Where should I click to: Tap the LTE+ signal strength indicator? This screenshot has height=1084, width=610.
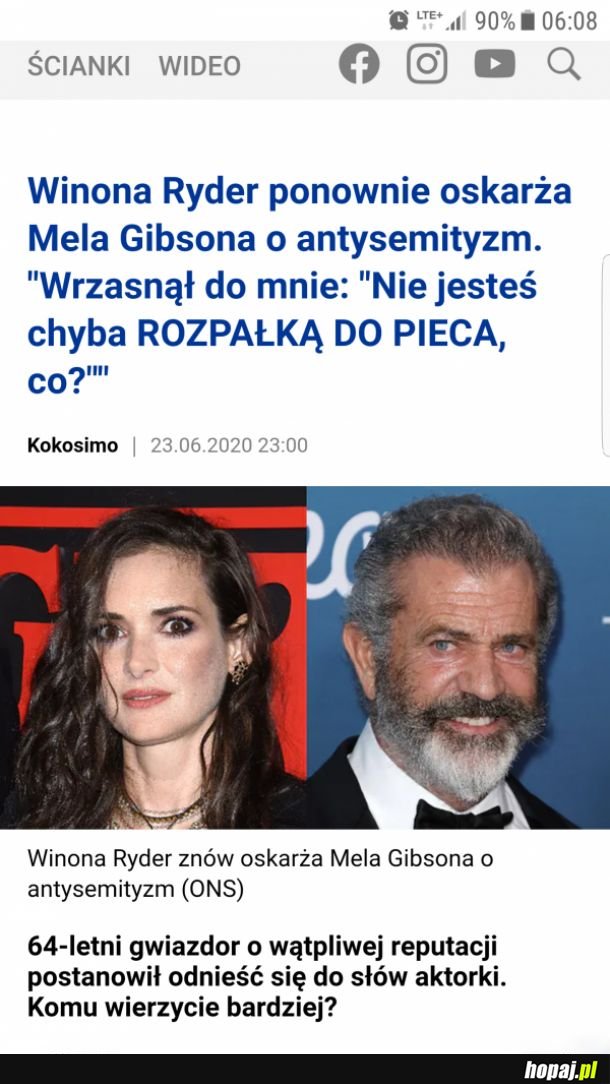441,20
